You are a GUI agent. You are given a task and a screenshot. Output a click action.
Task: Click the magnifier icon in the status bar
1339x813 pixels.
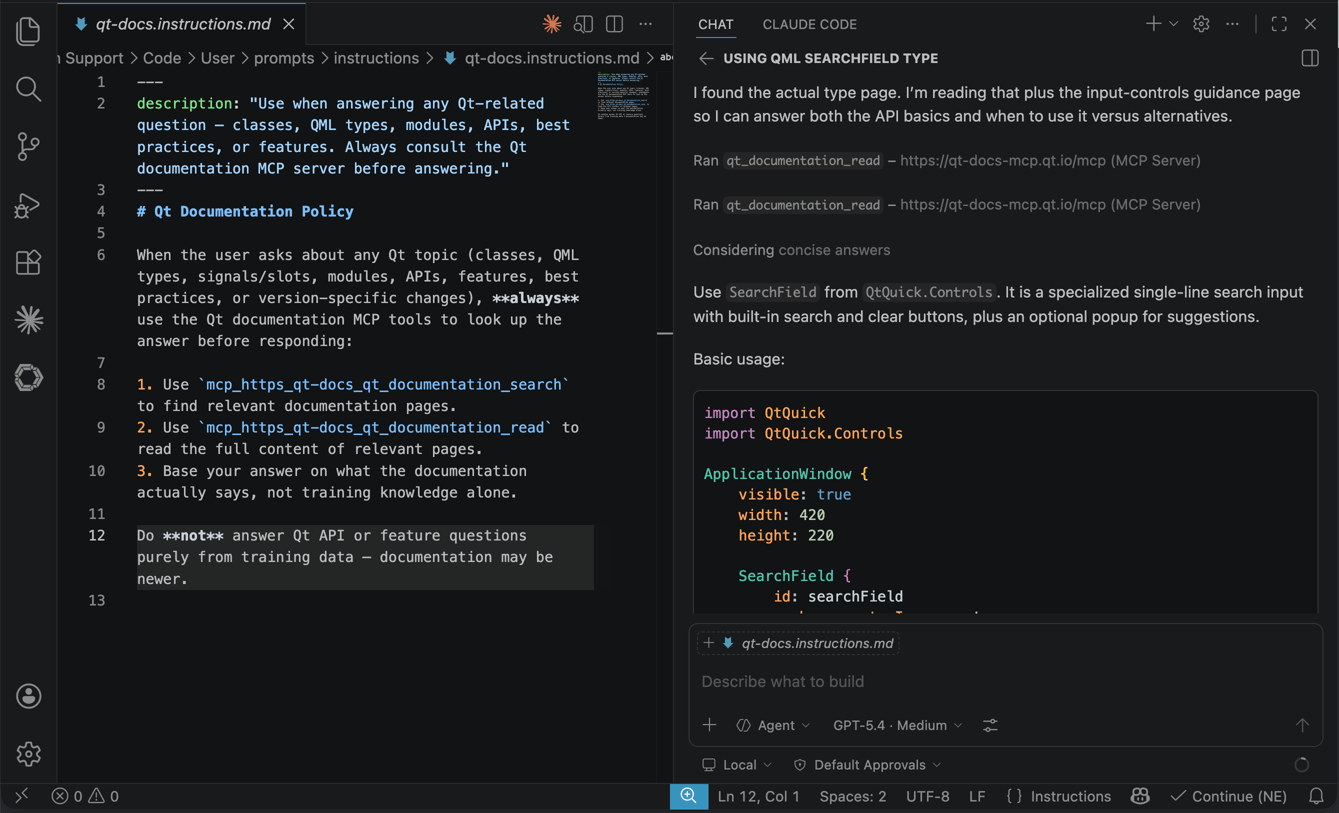689,796
